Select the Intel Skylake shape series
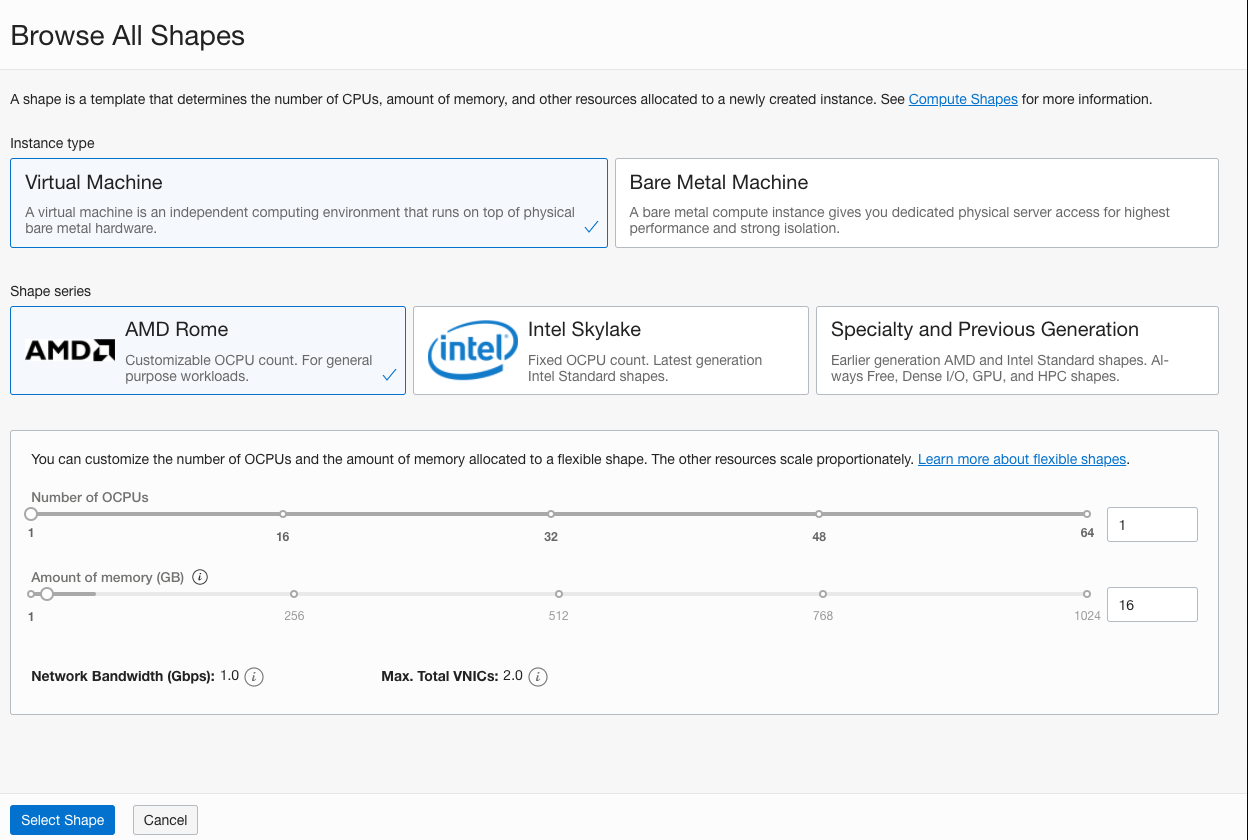 [610, 350]
